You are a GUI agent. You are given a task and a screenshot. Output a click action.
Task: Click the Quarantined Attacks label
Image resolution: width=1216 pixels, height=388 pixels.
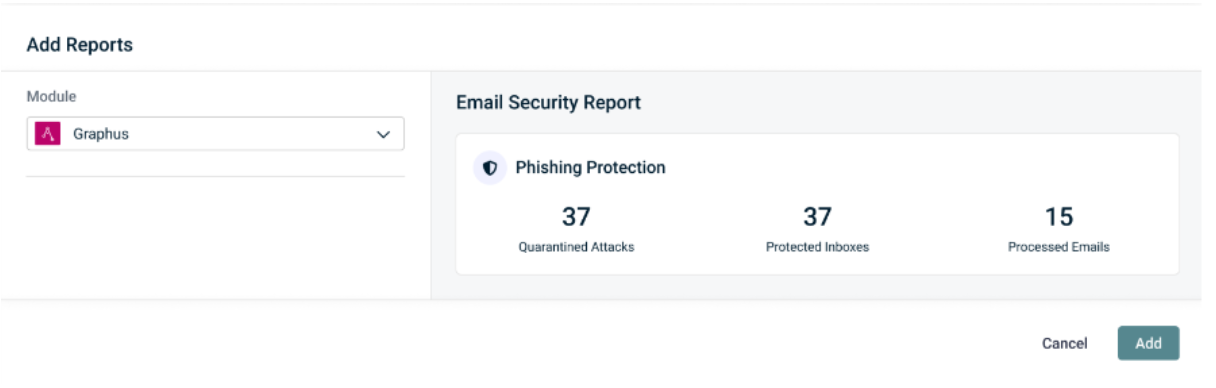click(x=576, y=247)
